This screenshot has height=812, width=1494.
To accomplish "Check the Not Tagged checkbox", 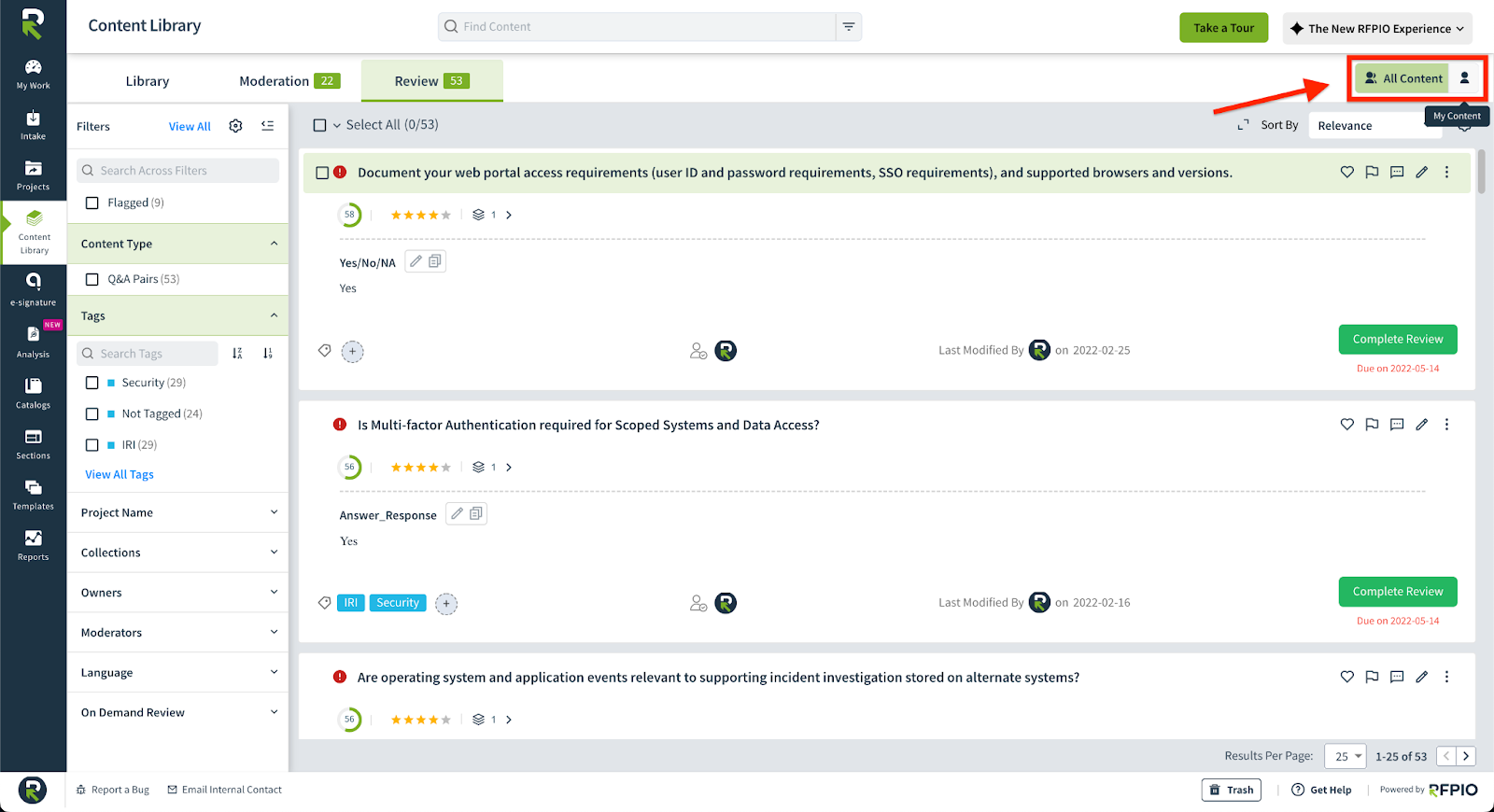I will (92, 413).
